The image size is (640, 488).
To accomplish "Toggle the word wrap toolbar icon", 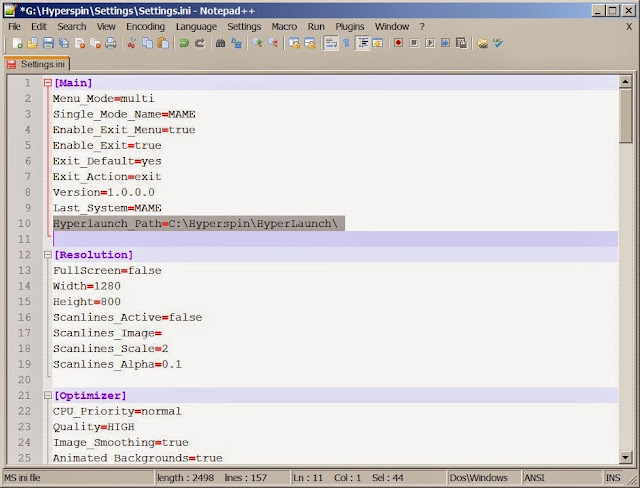I will point(331,43).
